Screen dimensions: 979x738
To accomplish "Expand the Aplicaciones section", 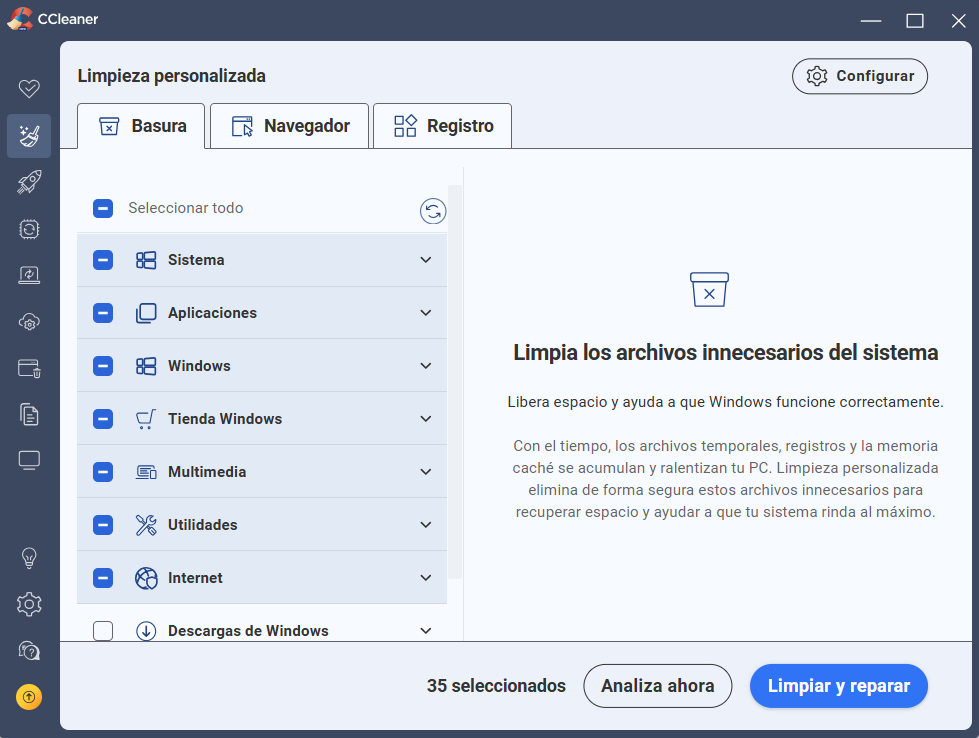I will click(x=426, y=312).
